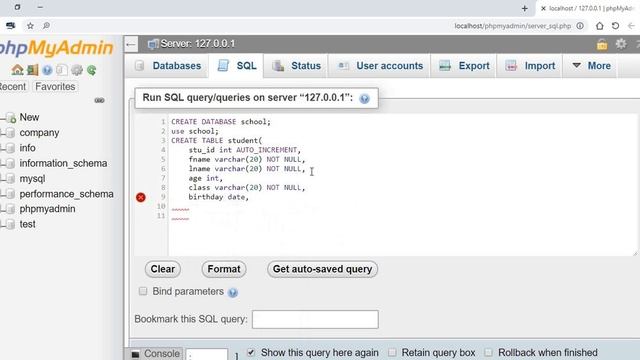640x360 pixels.
Task: Enable the Retain query box checkbox
Action: point(392,352)
